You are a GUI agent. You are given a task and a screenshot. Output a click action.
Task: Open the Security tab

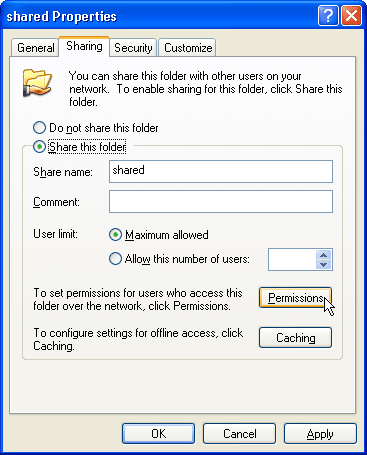click(133, 48)
